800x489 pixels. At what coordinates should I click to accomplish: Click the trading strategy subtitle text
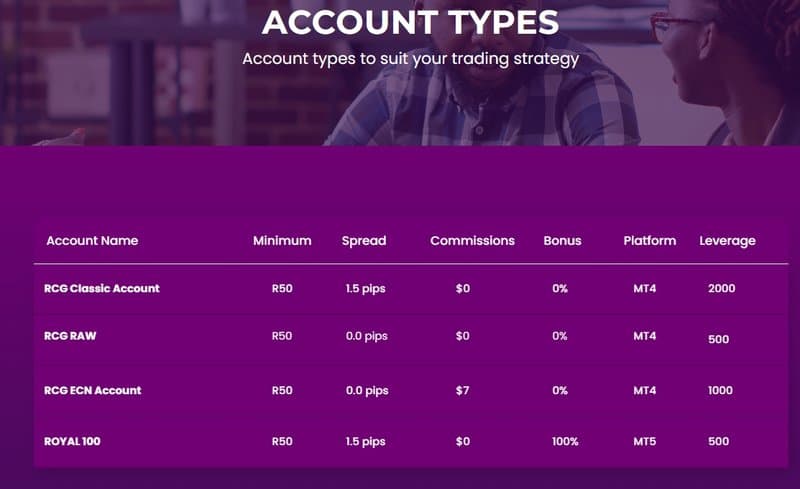click(x=411, y=59)
